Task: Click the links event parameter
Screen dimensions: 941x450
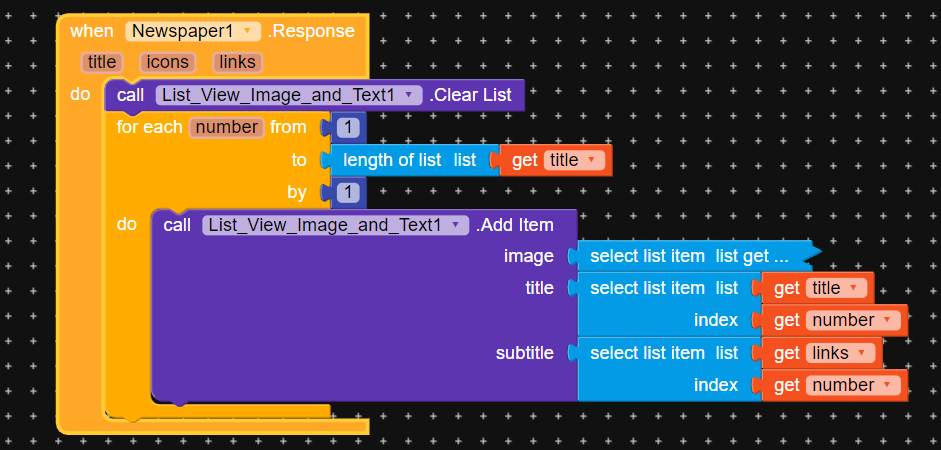Action: [x=238, y=62]
